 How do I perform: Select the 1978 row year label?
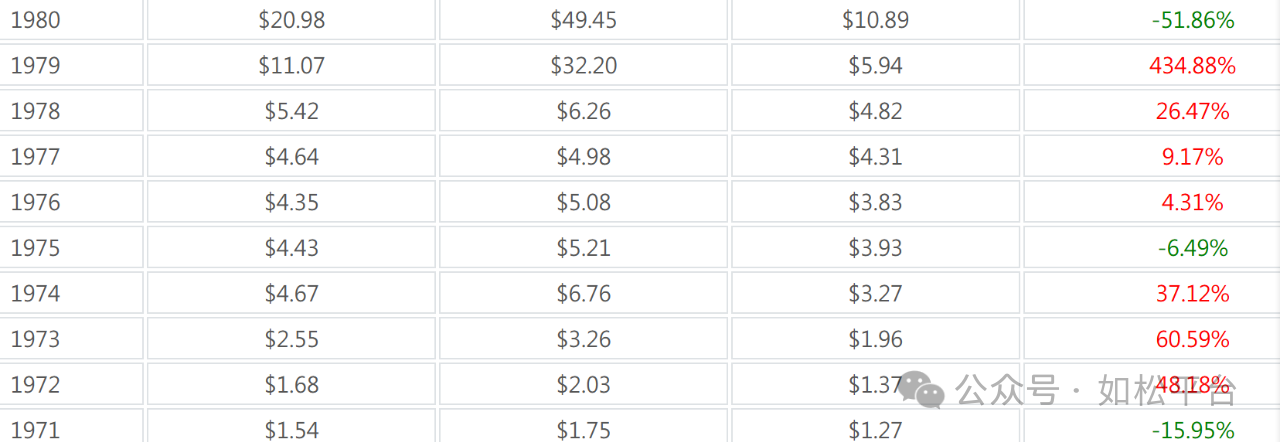(x=35, y=112)
